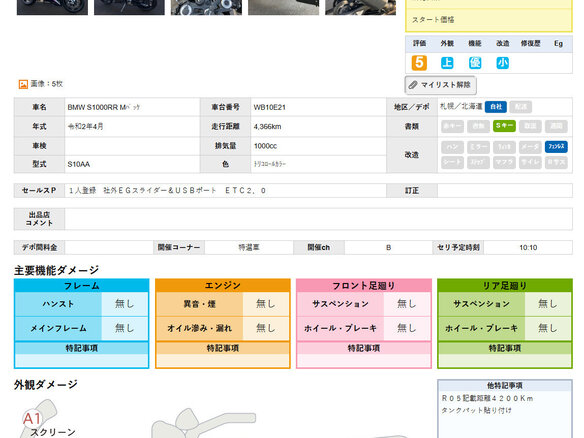Click the greyed ミラー modification badge
Screen dimensions: 584x438
coord(478,147)
